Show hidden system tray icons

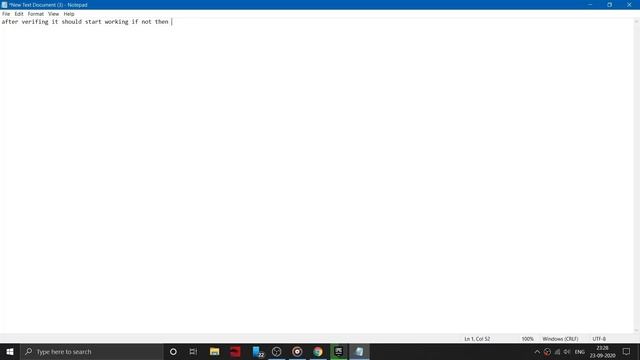point(537,351)
